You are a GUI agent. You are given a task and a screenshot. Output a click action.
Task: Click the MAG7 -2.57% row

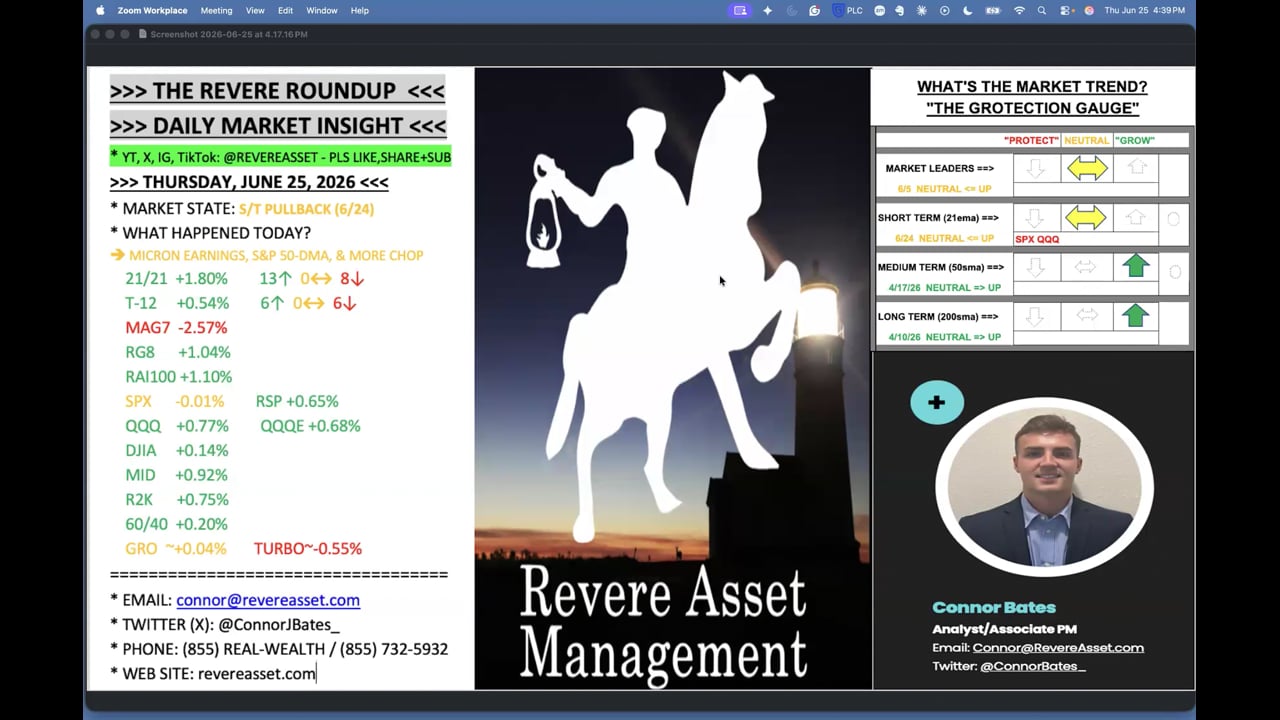(176, 328)
